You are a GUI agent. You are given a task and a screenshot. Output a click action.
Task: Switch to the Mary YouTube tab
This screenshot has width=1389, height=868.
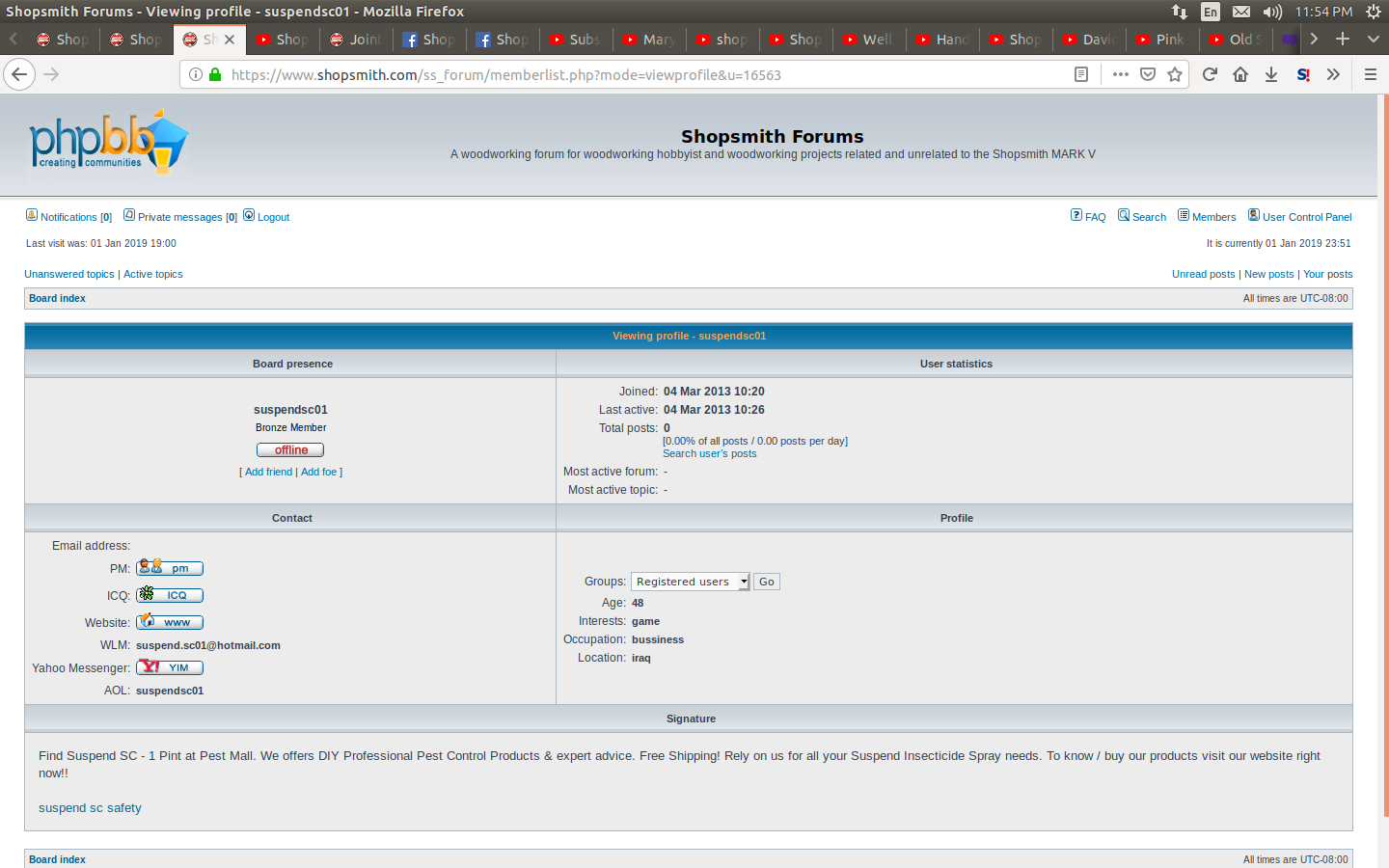coord(650,40)
